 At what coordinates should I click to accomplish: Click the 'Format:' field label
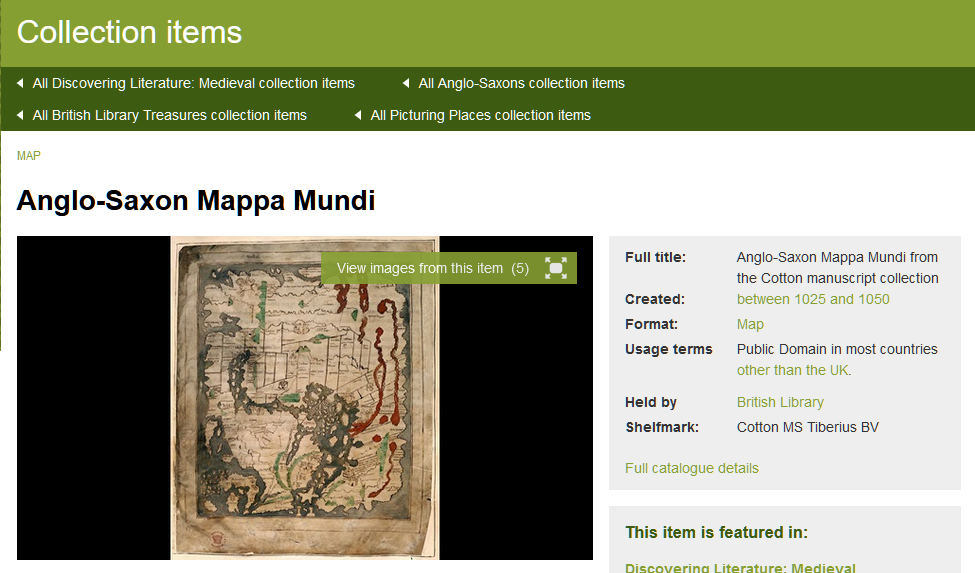651,324
